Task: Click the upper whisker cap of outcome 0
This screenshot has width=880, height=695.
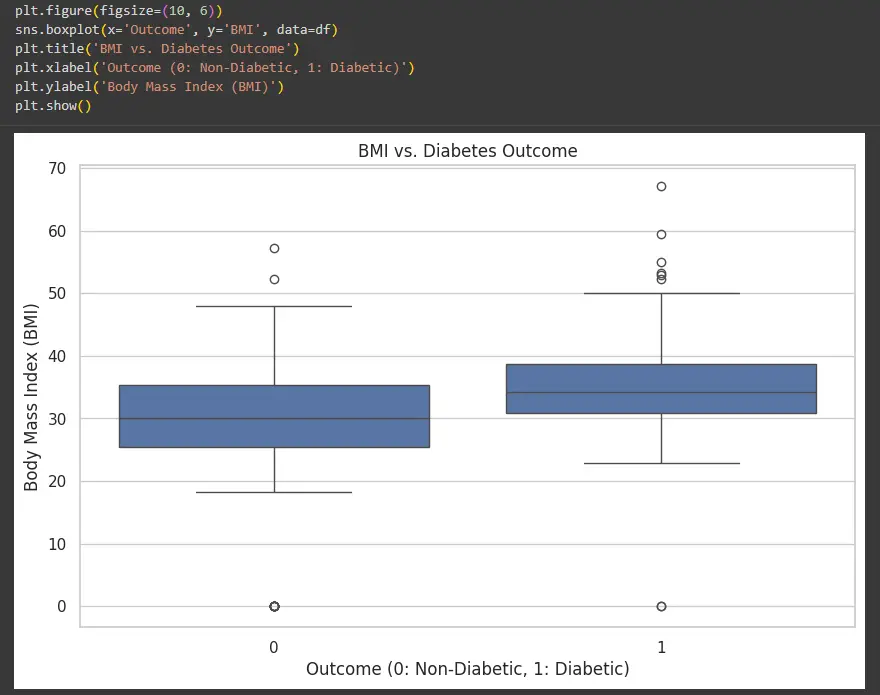Action: pyautogui.click(x=274, y=306)
